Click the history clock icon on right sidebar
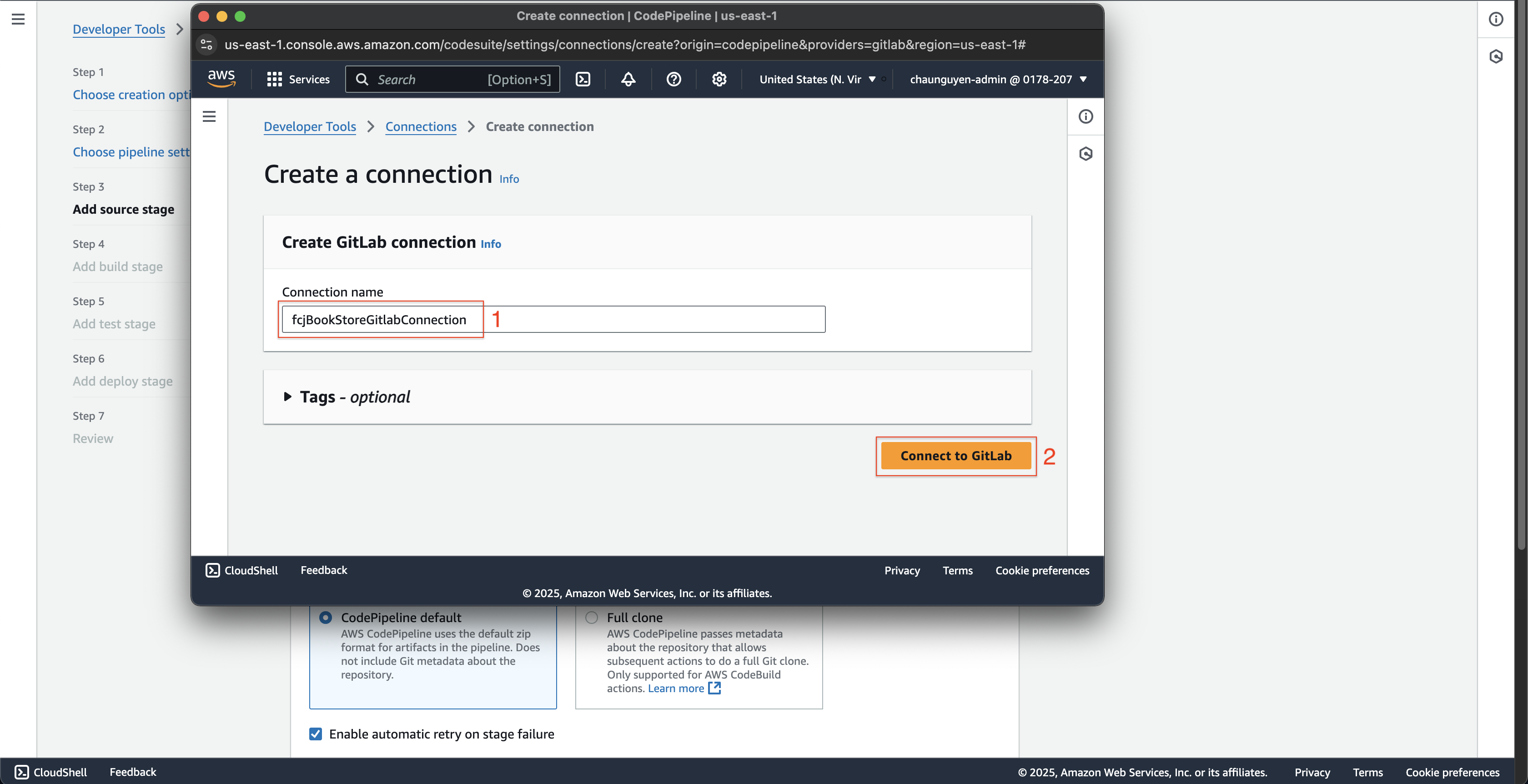This screenshot has width=1528, height=784. 1497,56
